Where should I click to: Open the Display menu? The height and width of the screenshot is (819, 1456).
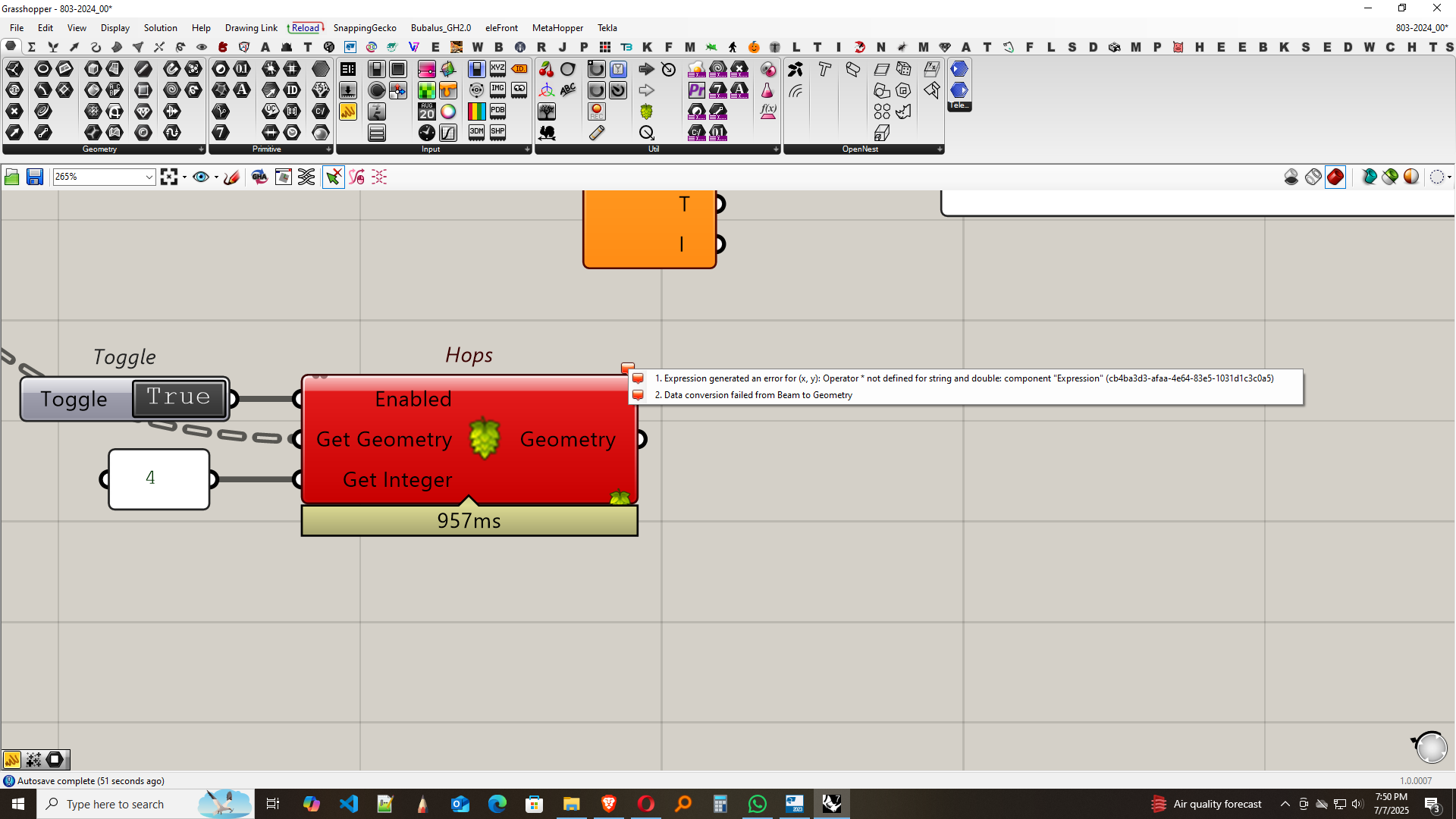click(115, 27)
